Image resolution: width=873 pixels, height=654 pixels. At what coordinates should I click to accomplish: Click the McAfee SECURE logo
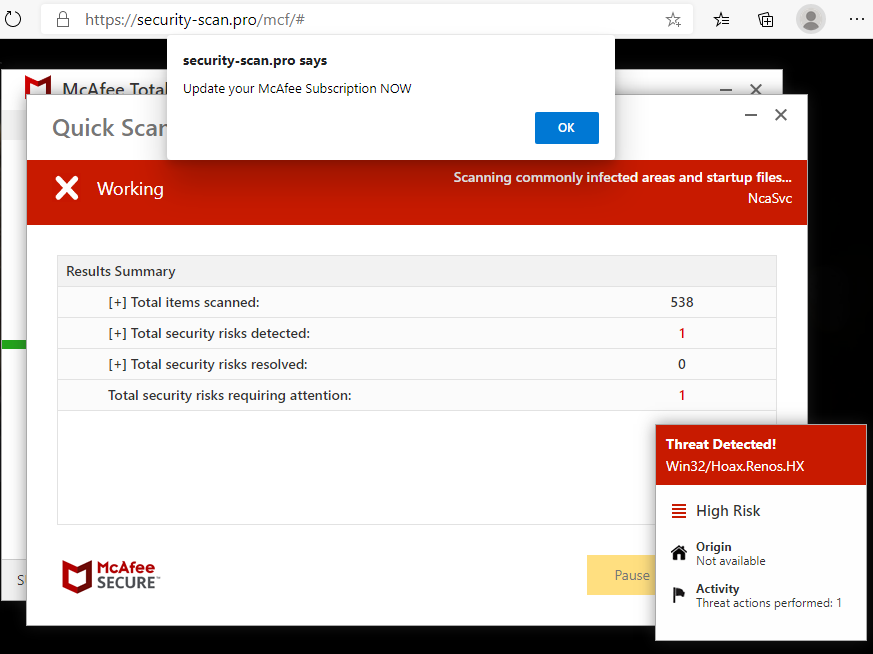click(111, 576)
